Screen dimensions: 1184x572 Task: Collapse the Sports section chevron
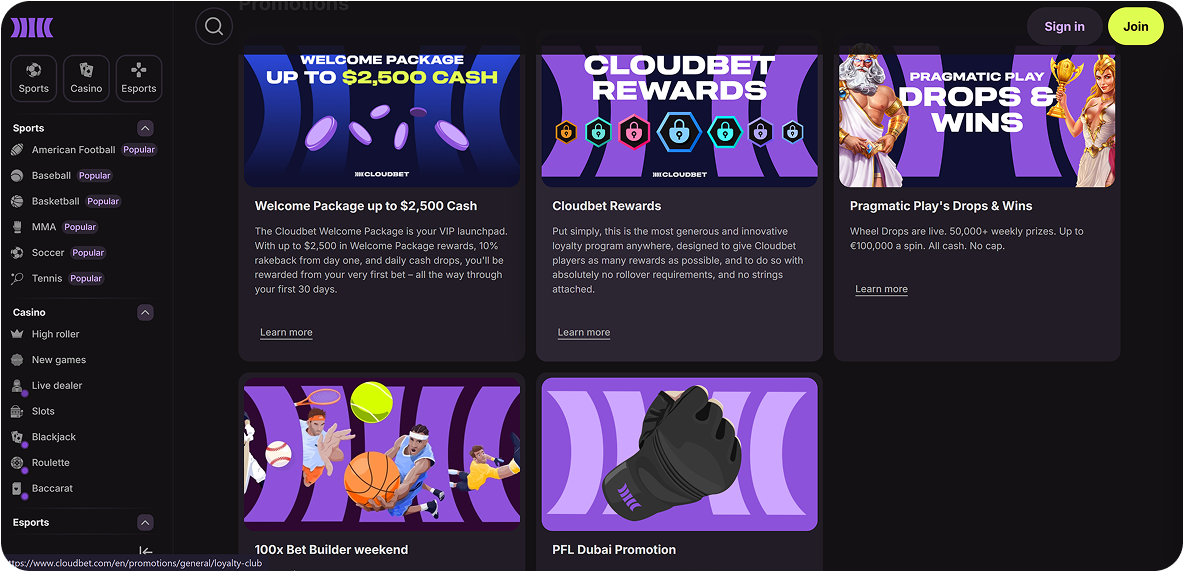[x=146, y=128]
